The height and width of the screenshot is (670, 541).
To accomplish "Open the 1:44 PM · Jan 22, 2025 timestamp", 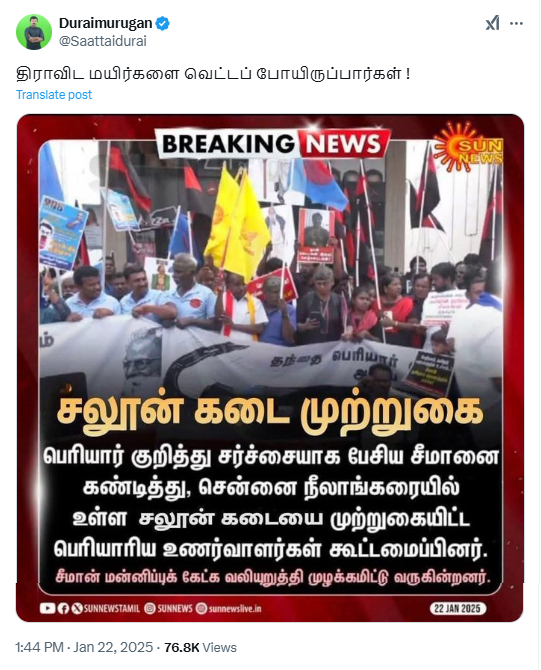I will (x=84, y=647).
